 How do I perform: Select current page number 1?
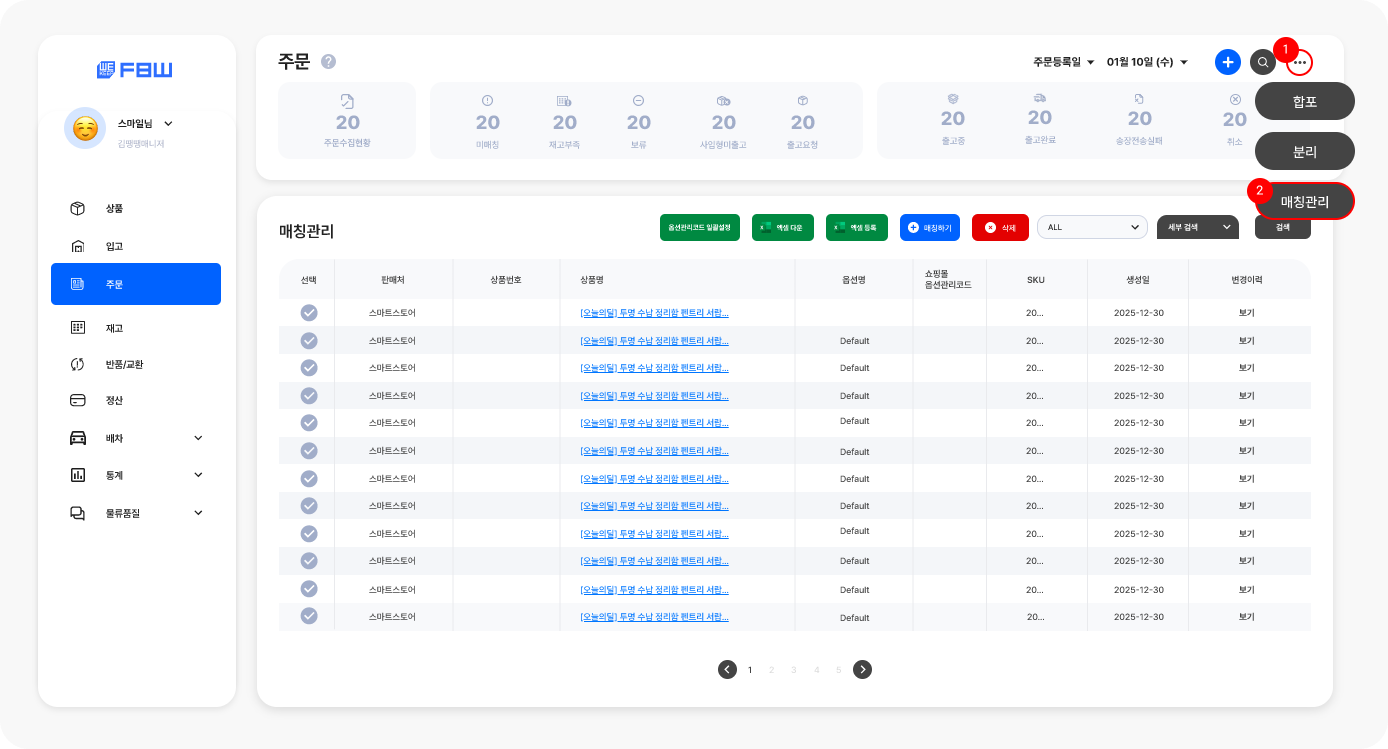point(750,670)
